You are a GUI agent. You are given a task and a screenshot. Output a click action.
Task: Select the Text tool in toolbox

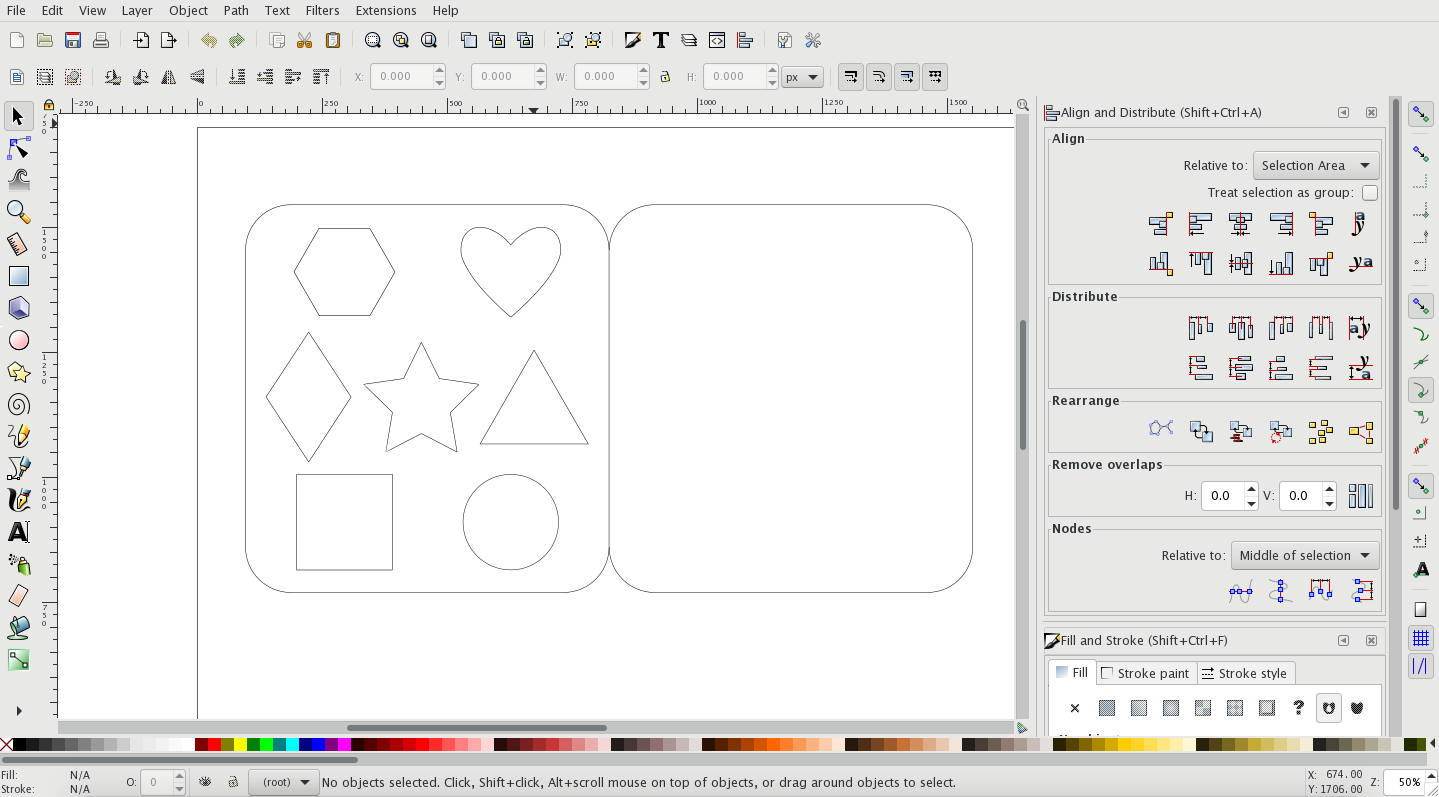pyautogui.click(x=18, y=532)
